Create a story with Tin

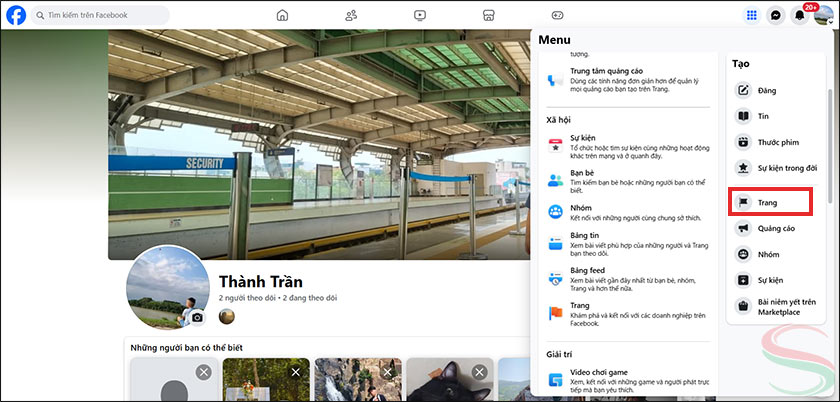tap(776, 116)
